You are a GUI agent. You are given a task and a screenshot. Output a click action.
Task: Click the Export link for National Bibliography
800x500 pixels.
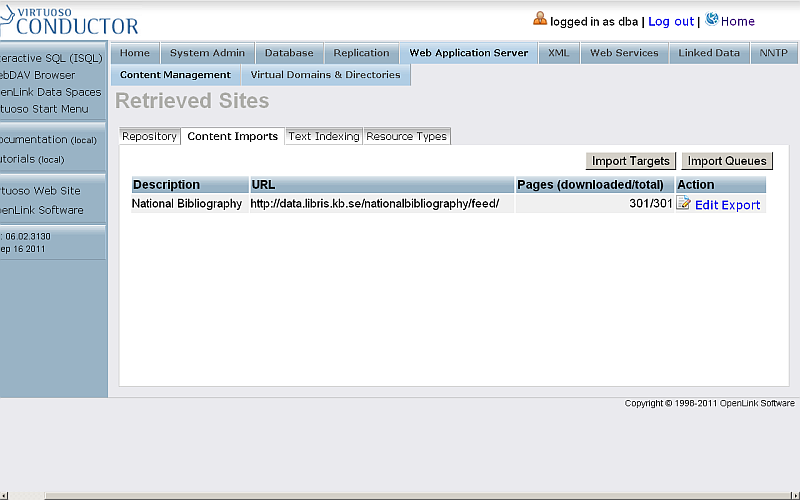point(741,205)
